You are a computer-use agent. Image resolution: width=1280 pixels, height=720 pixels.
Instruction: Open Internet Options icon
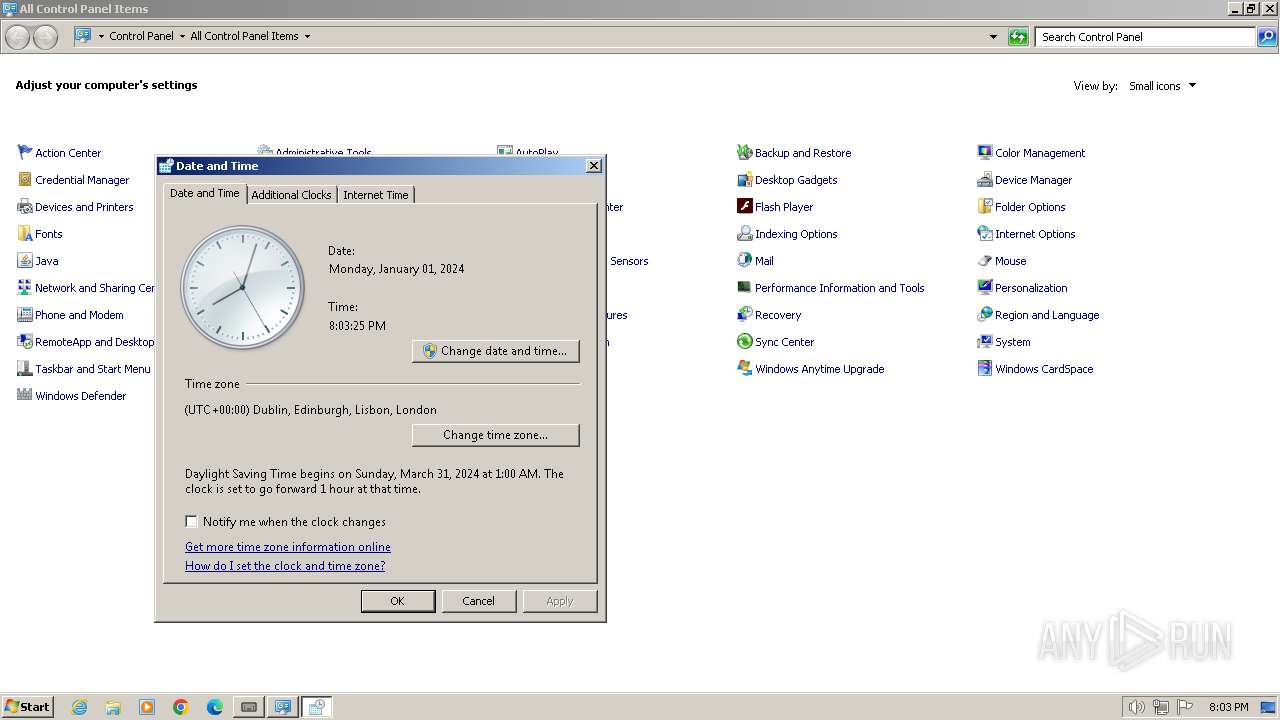point(985,234)
